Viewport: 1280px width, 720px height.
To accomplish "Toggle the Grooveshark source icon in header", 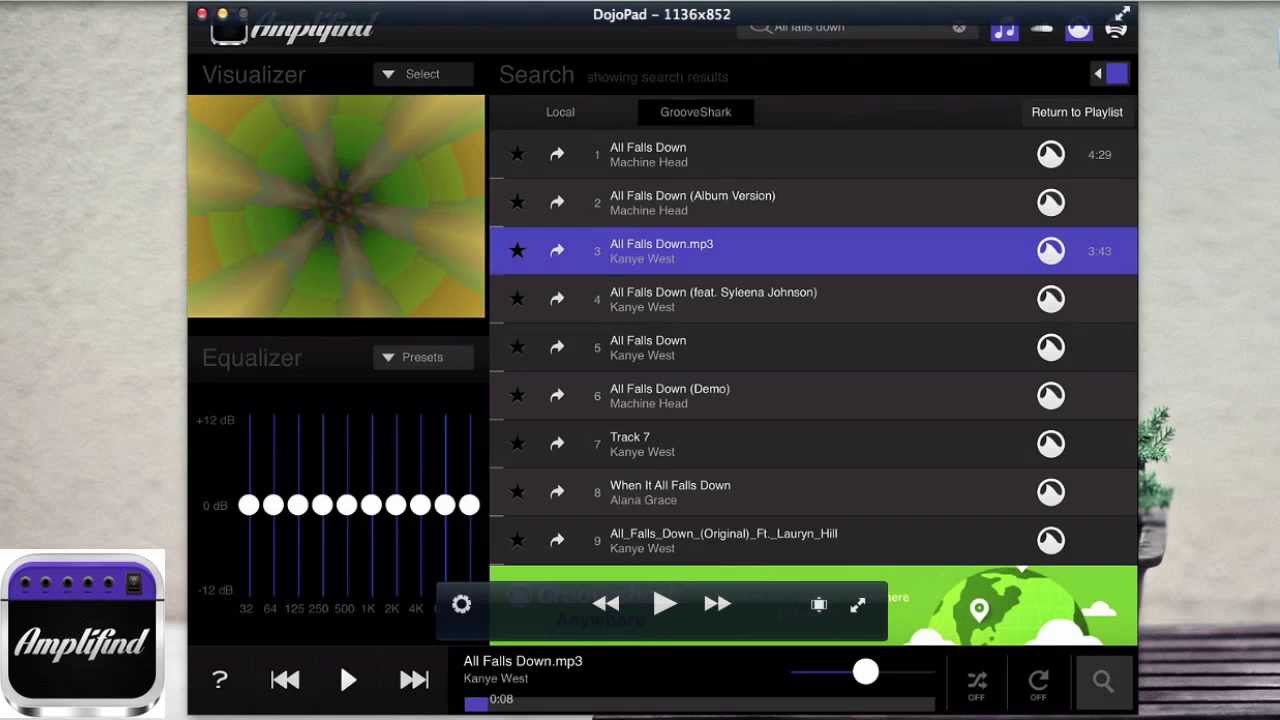I will (x=1078, y=29).
